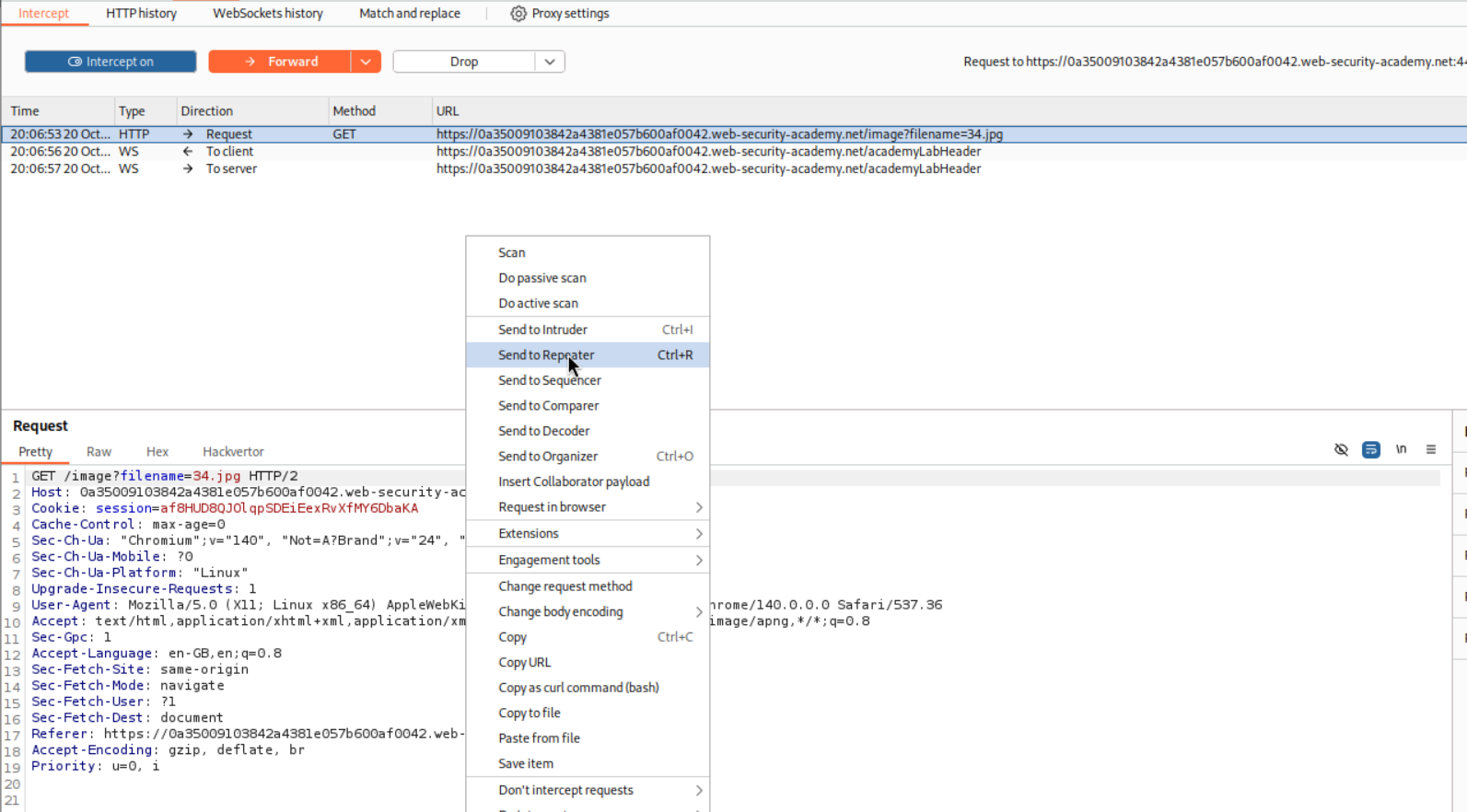Viewport: 1467px width, 812px height.
Task: Switch to the HTTP history tab
Action: (x=141, y=14)
